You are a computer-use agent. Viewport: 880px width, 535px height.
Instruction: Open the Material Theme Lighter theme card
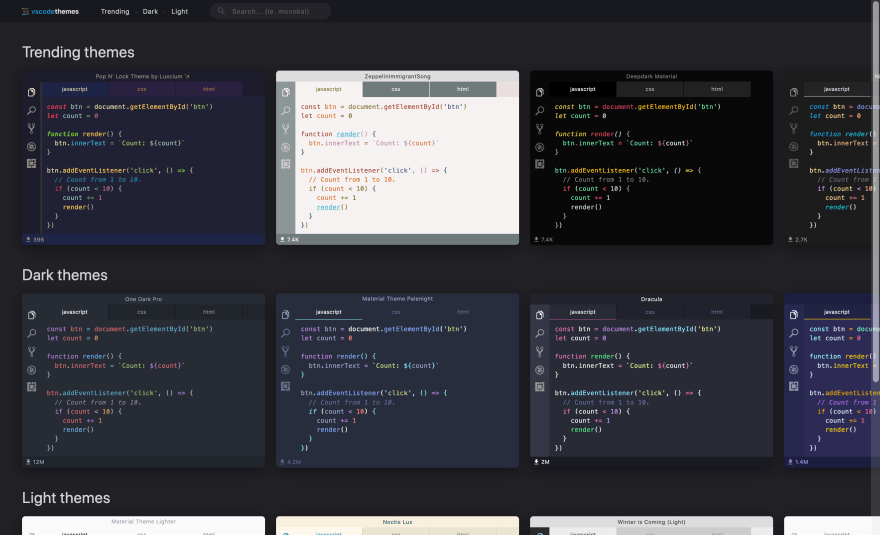pyautogui.click(x=143, y=525)
